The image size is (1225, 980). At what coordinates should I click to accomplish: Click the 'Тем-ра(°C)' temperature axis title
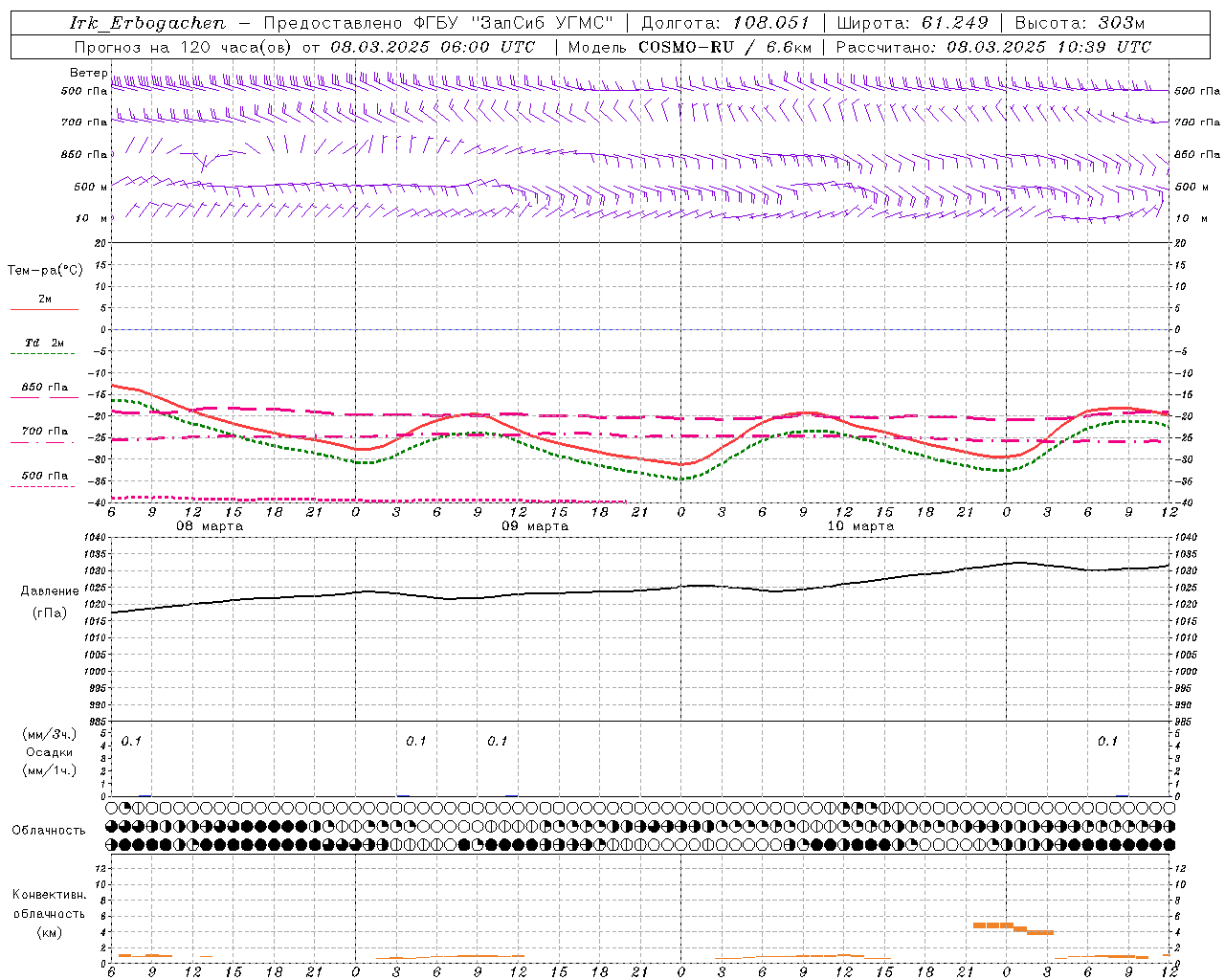tap(45, 271)
